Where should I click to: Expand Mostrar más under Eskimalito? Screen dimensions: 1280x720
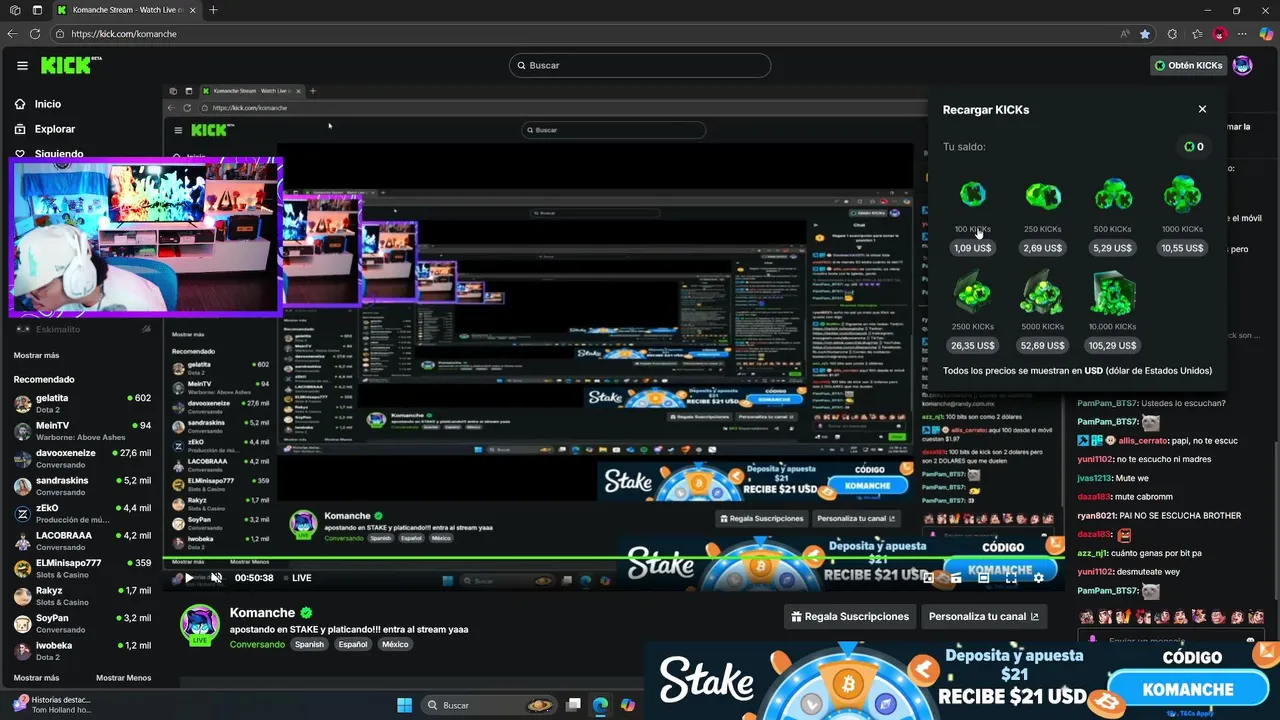(x=36, y=355)
